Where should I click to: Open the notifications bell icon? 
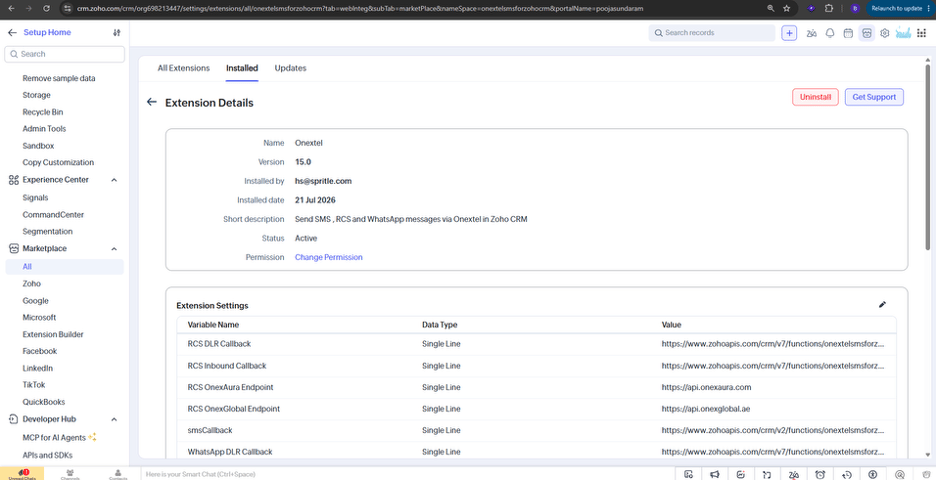click(830, 33)
